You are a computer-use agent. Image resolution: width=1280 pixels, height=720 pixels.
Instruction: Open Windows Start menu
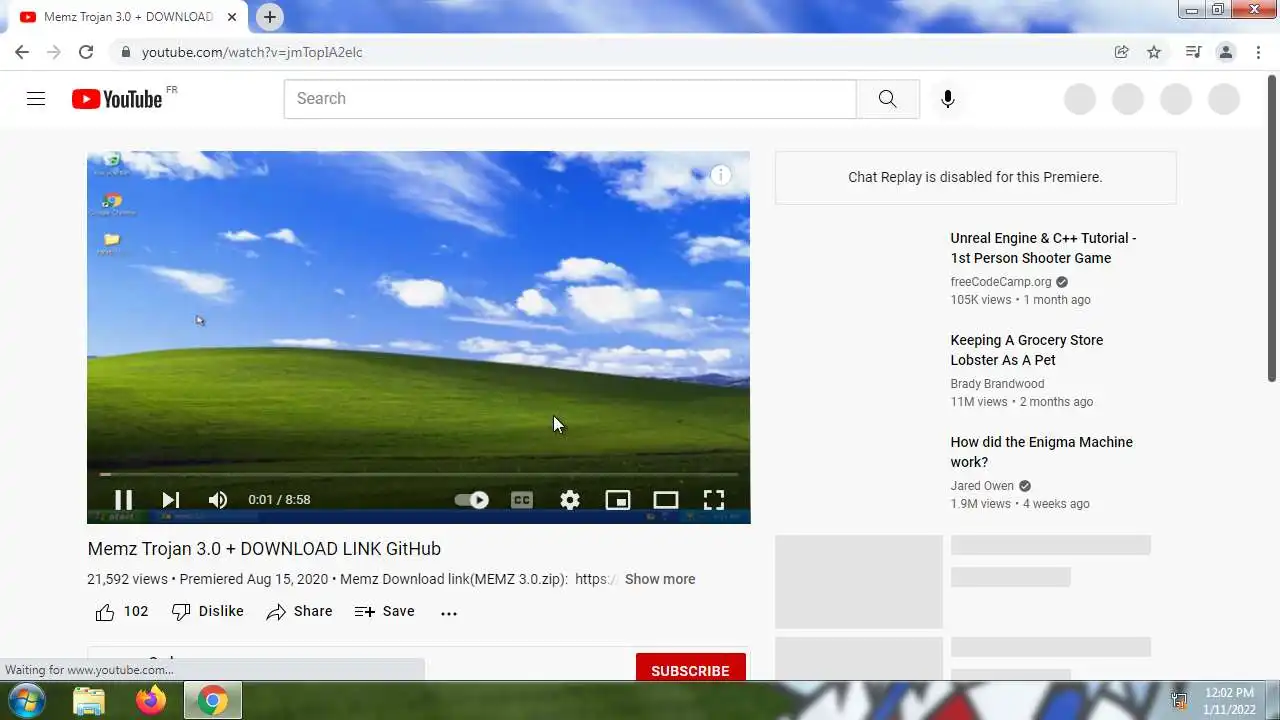pyautogui.click(x=27, y=700)
